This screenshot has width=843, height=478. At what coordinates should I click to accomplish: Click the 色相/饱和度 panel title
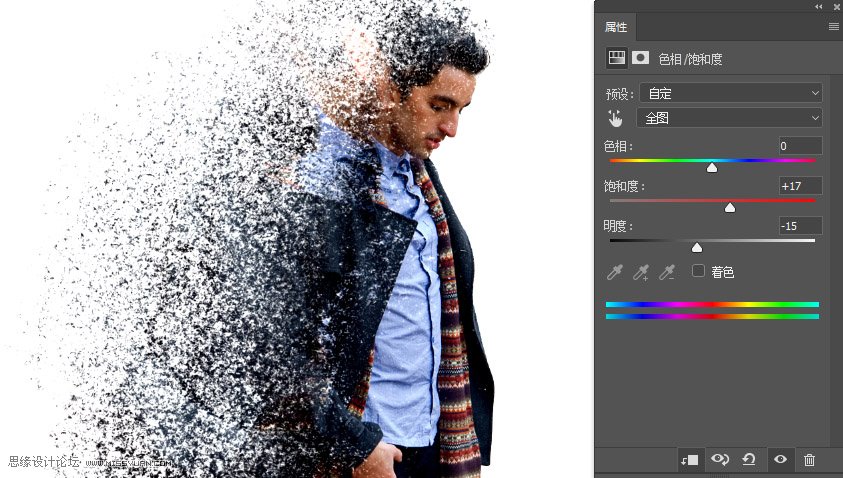point(690,59)
